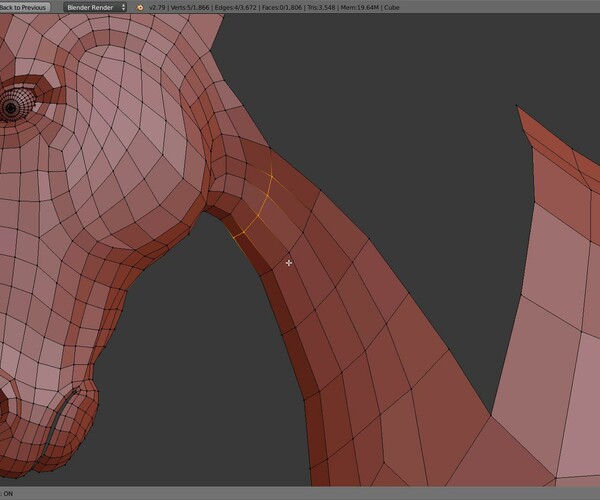The image size is (600, 500).
Task: Open the Blender Render engine dropdown
Action: (x=95, y=7)
